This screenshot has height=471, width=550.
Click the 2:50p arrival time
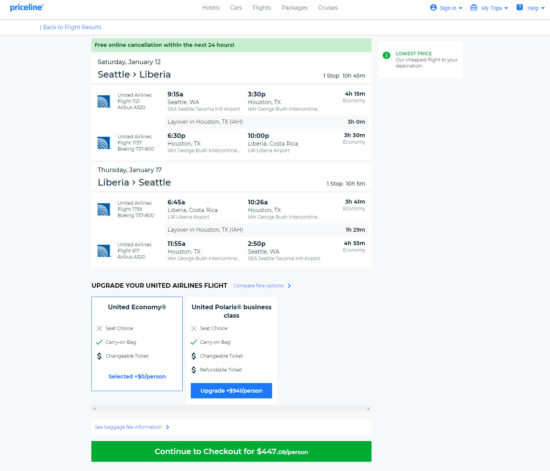pos(256,244)
